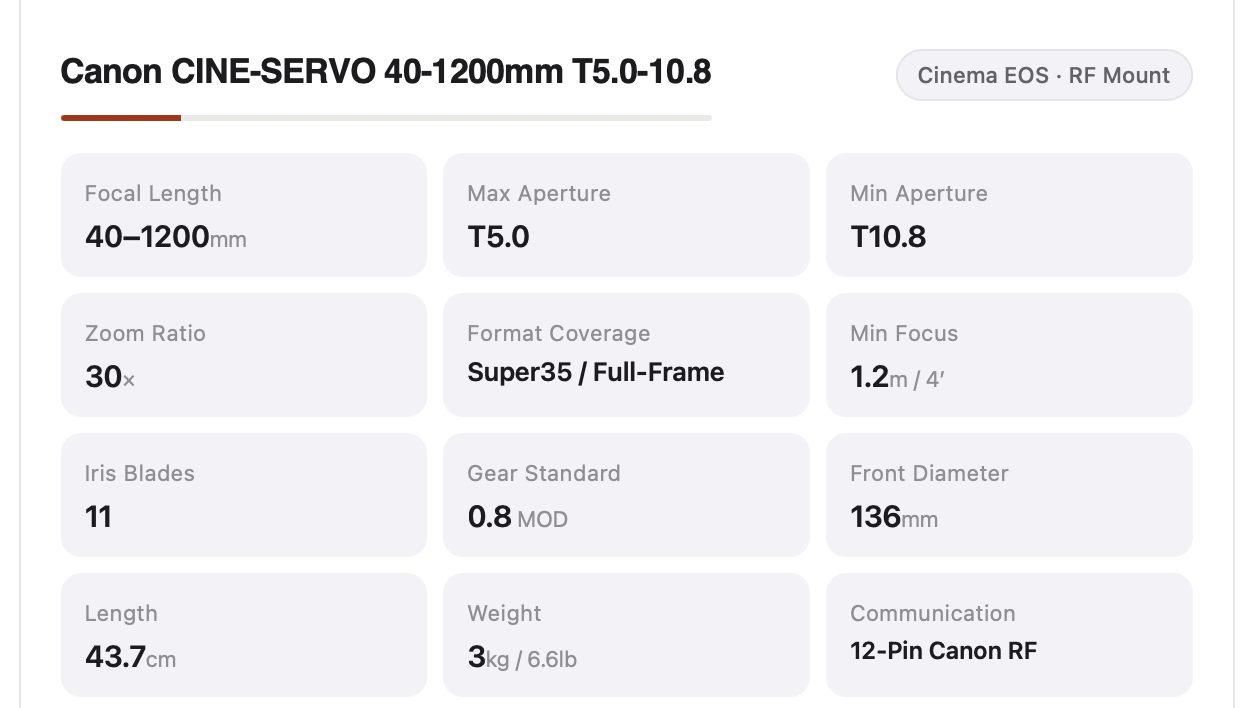Viewport: 1244px width, 708px height.
Task: Click the Format Coverage Super35 / Full-Frame card
Action: tap(625, 354)
